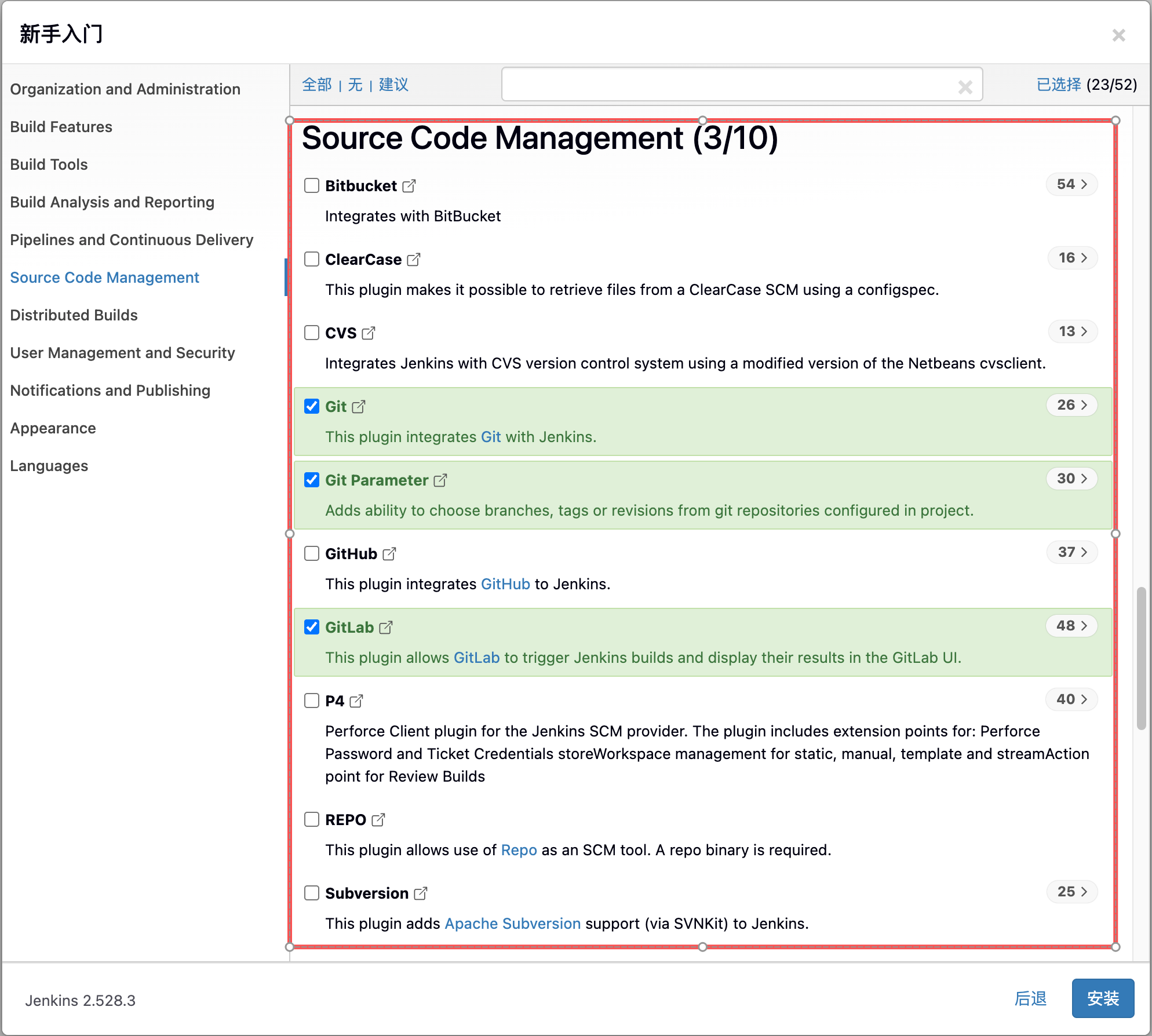Open Git Parameter external link icon
This screenshot has height=1036, width=1152.
click(x=440, y=480)
